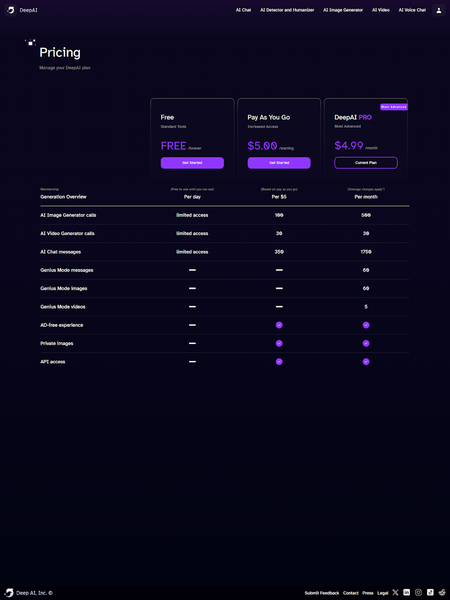Screen dimensions: 450x600
Task: Click 'limited access' in AI Image Generator row
Action: click(x=192, y=215)
